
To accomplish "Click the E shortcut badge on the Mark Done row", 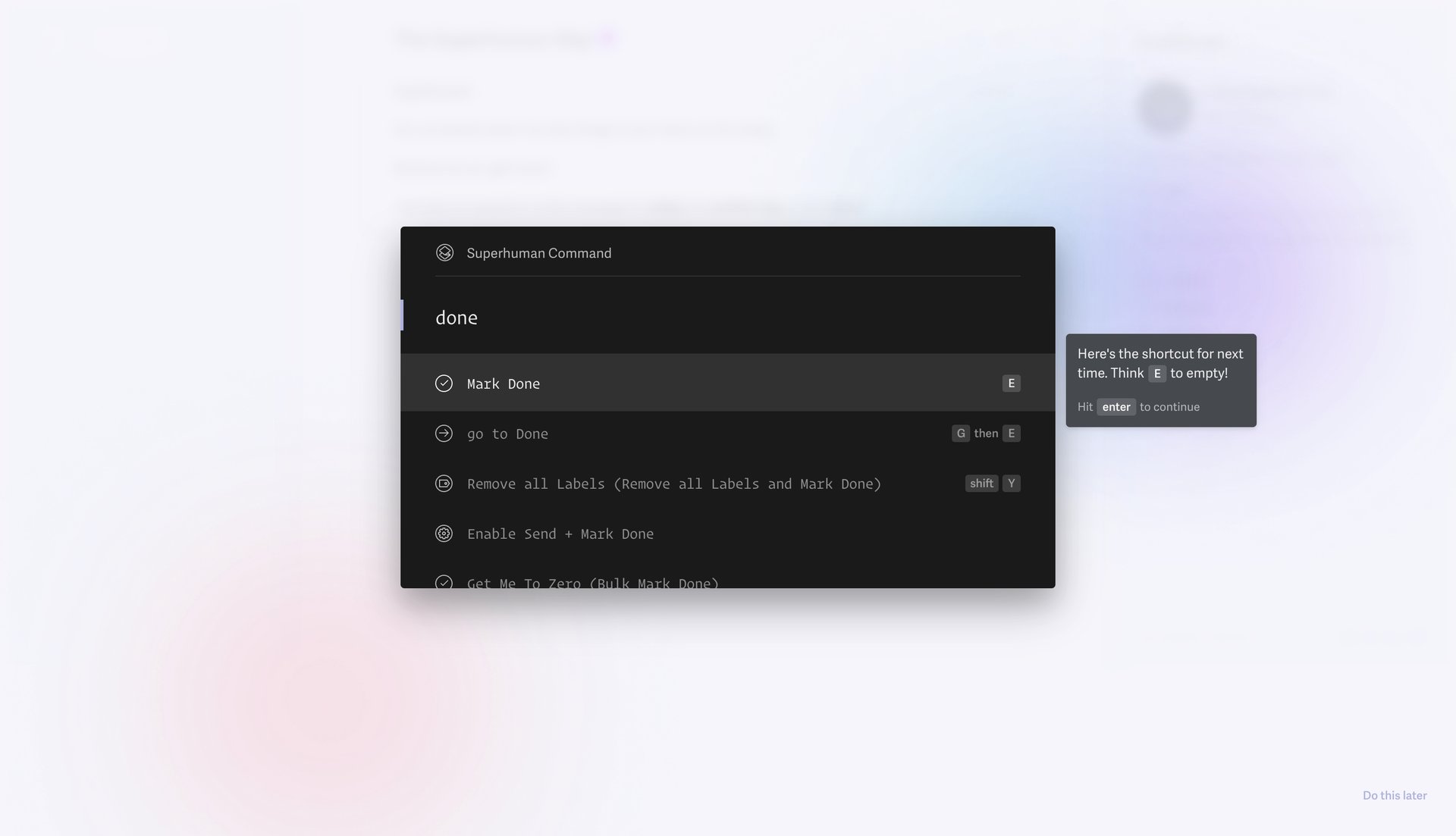I will tap(1011, 383).
